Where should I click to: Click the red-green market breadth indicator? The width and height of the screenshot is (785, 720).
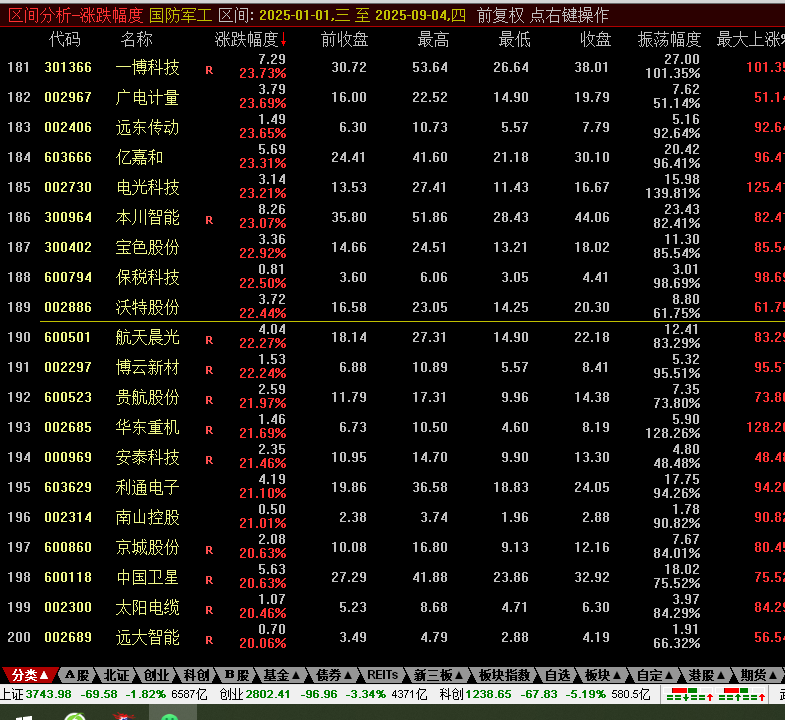pos(716,695)
